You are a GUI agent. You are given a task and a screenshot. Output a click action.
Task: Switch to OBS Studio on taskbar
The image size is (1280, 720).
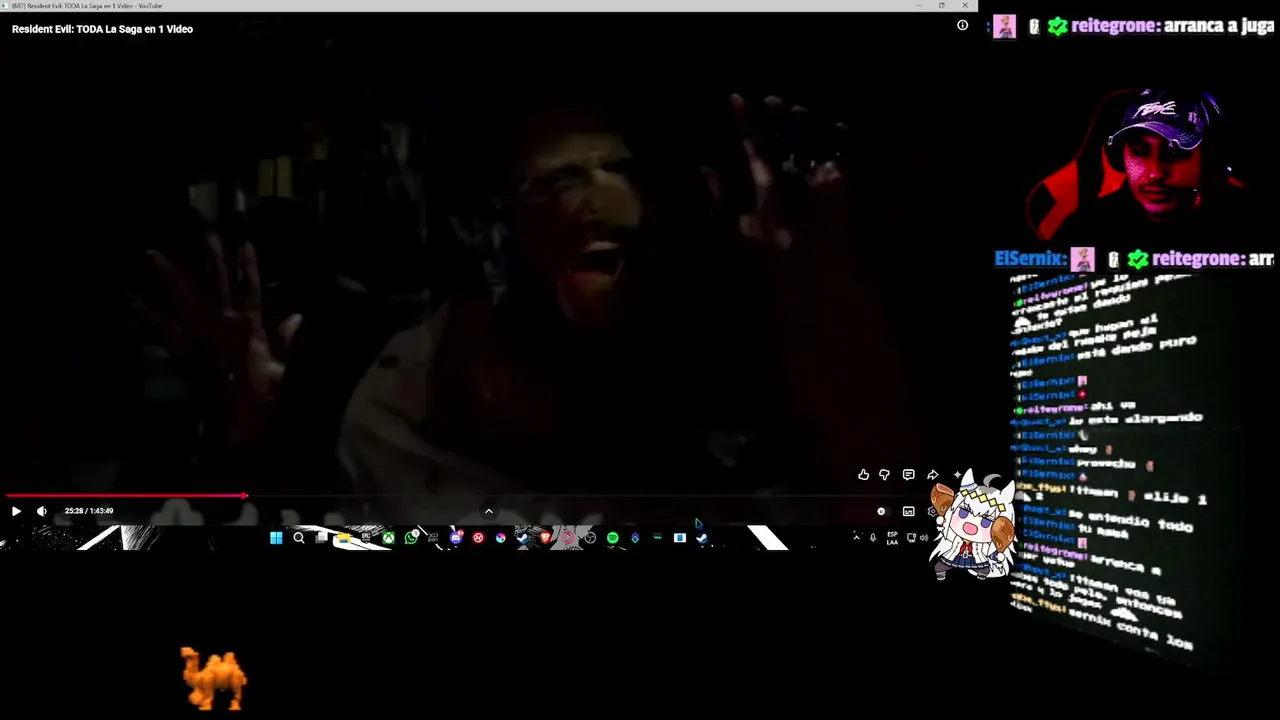point(590,538)
